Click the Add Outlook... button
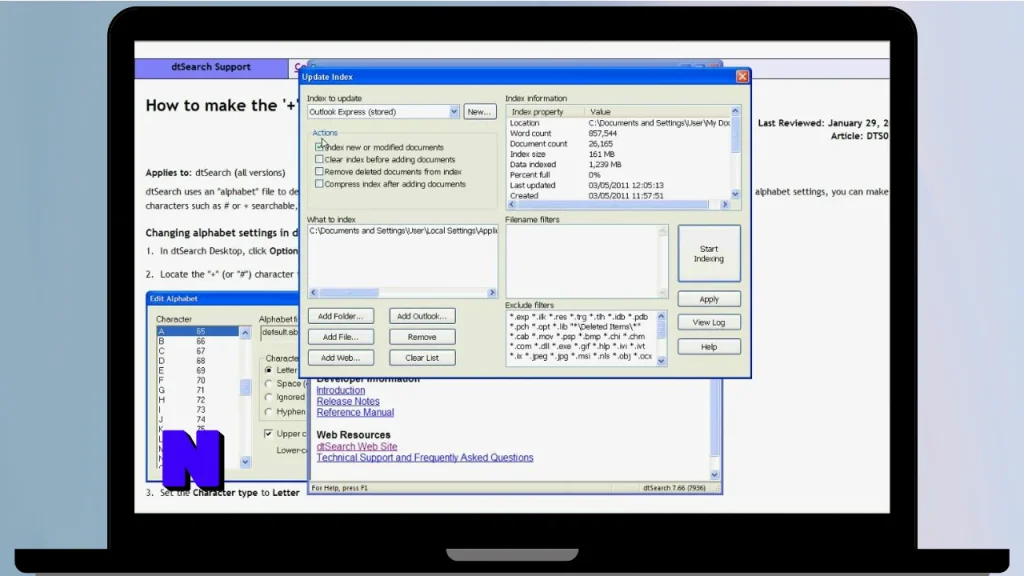This screenshot has width=1024, height=576. tap(422, 316)
